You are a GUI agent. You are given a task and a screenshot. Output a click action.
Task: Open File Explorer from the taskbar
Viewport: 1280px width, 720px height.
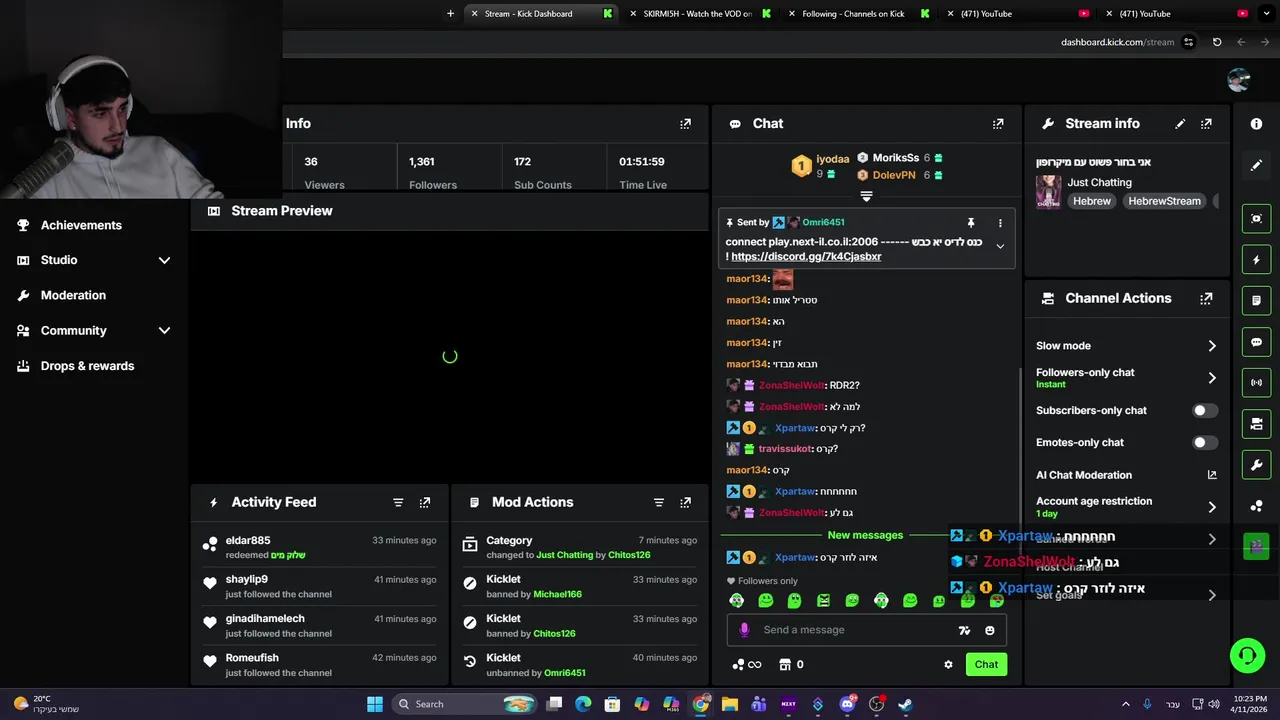point(730,704)
